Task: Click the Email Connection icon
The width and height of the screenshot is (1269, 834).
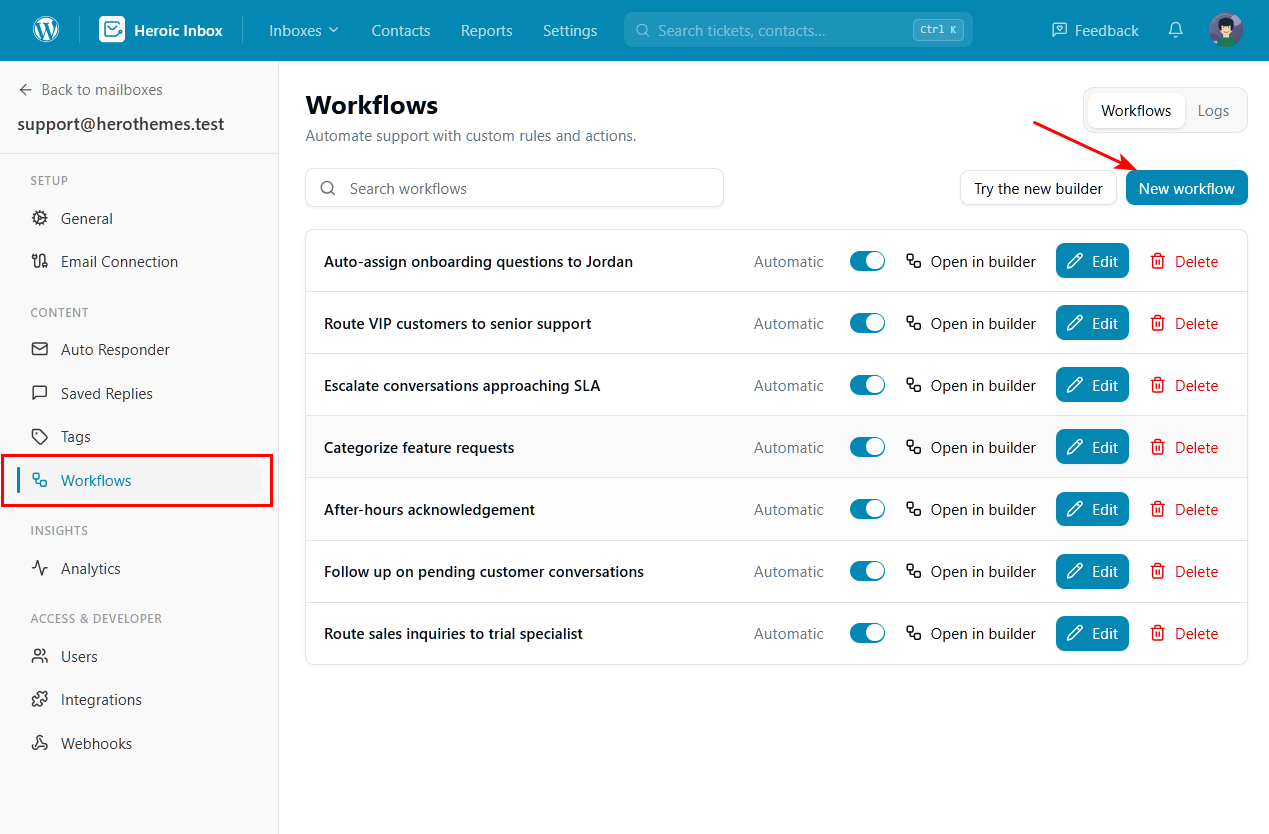Action: tap(40, 262)
